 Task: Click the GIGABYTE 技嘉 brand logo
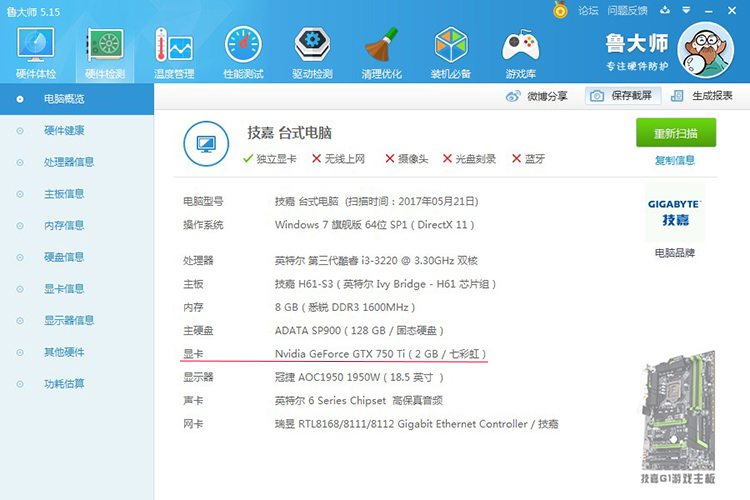tap(674, 212)
